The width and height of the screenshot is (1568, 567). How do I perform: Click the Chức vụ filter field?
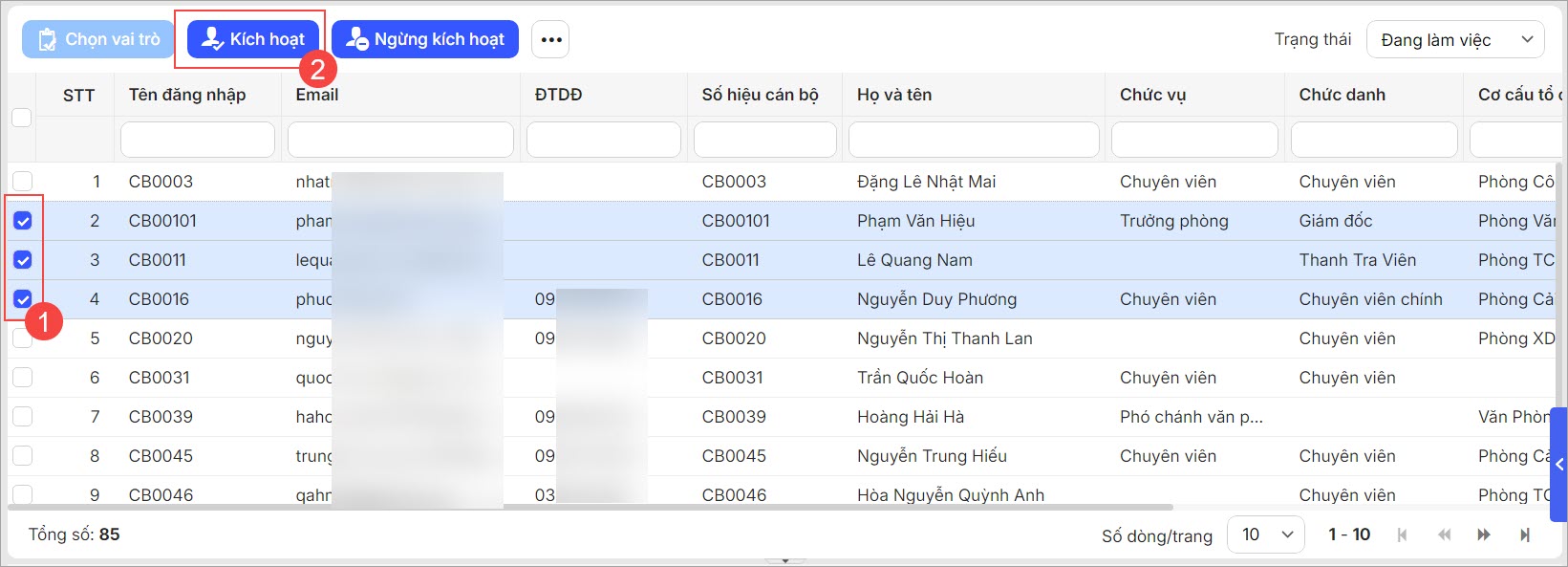[1194, 140]
